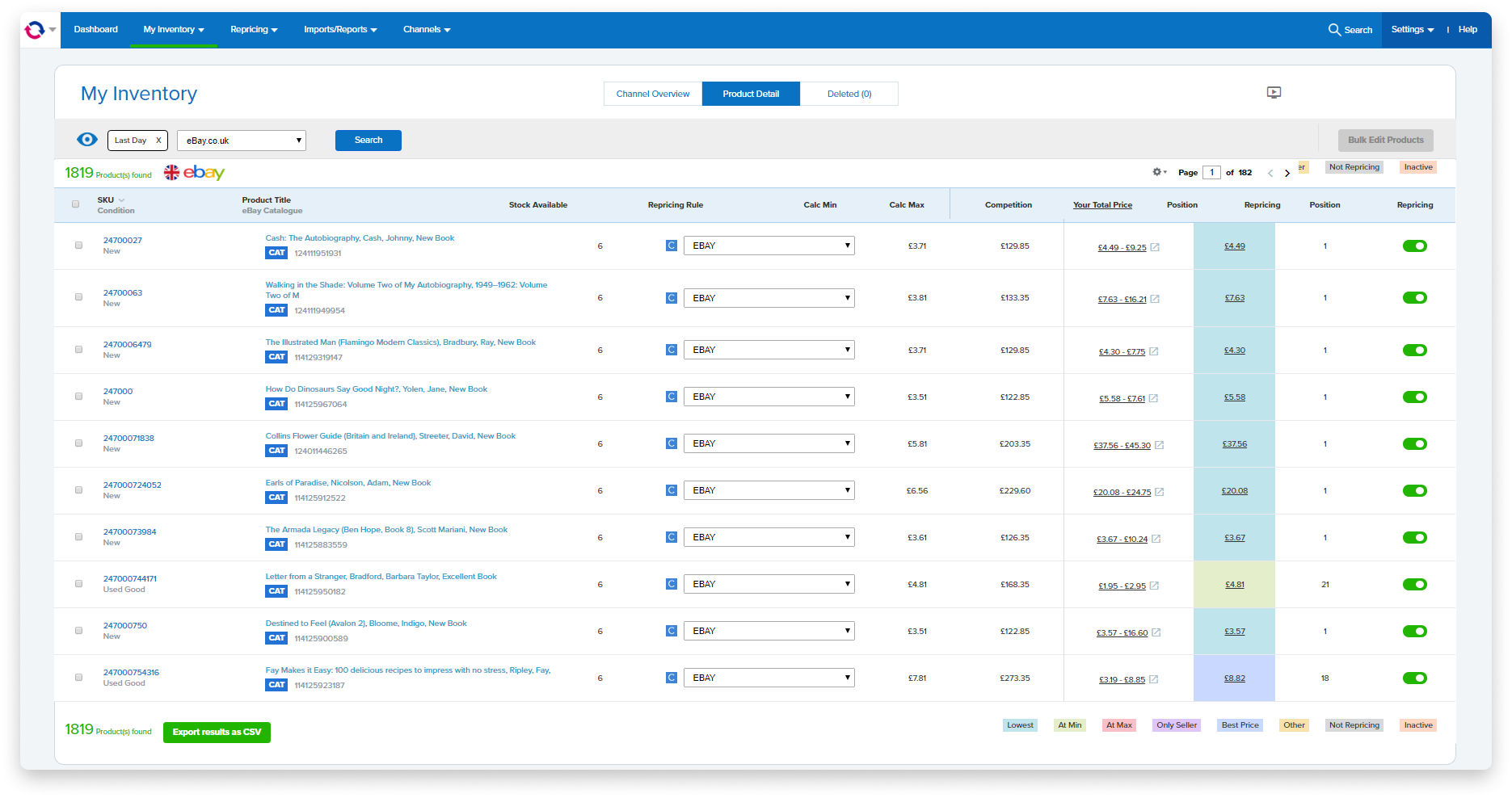Viewport: 1512px width, 798px height.
Task: Switch to the Channel Overview tab
Action: pyautogui.click(x=652, y=94)
